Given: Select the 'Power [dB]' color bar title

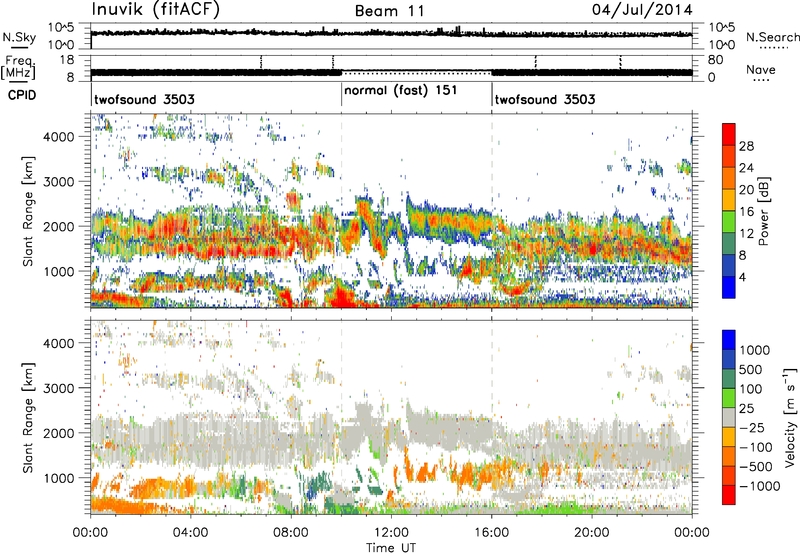Looking at the screenshot, I should [x=764, y=211].
